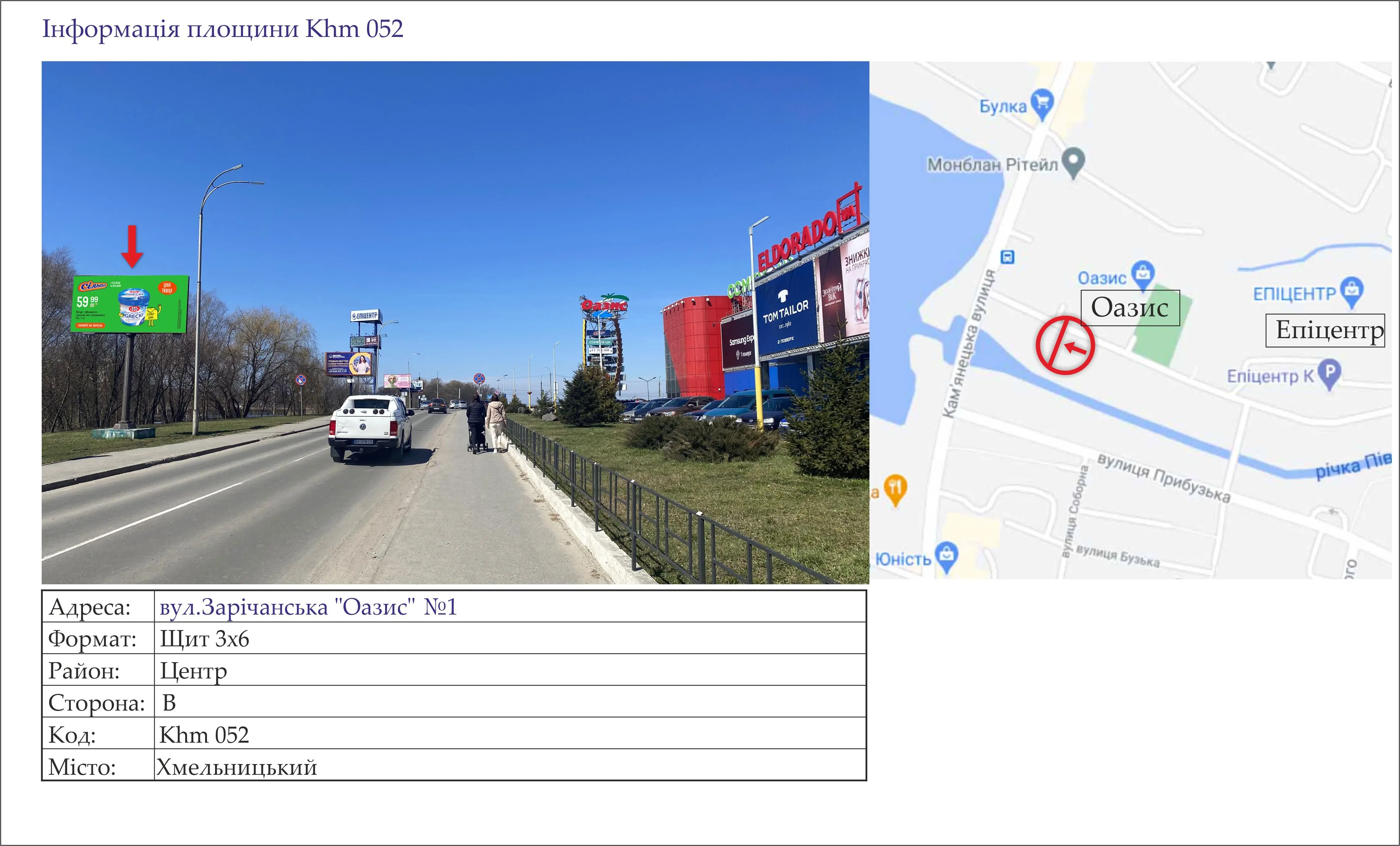Screen dimensions: 1400x846
Task: Click the red circular billboard location marker
Action: click(x=1065, y=345)
